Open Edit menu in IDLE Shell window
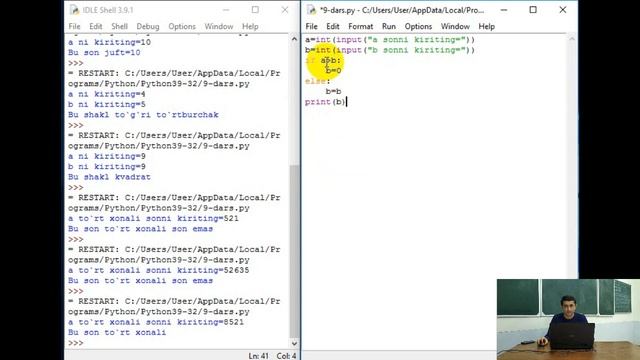 click(96, 27)
